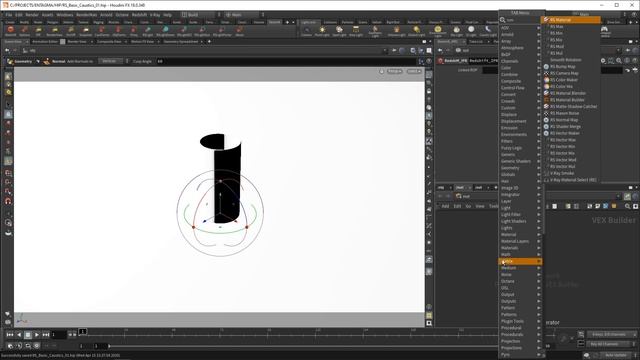Switch to the Animation Editor tab
This screenshot has height=360, width=640.
click(45, 42)
